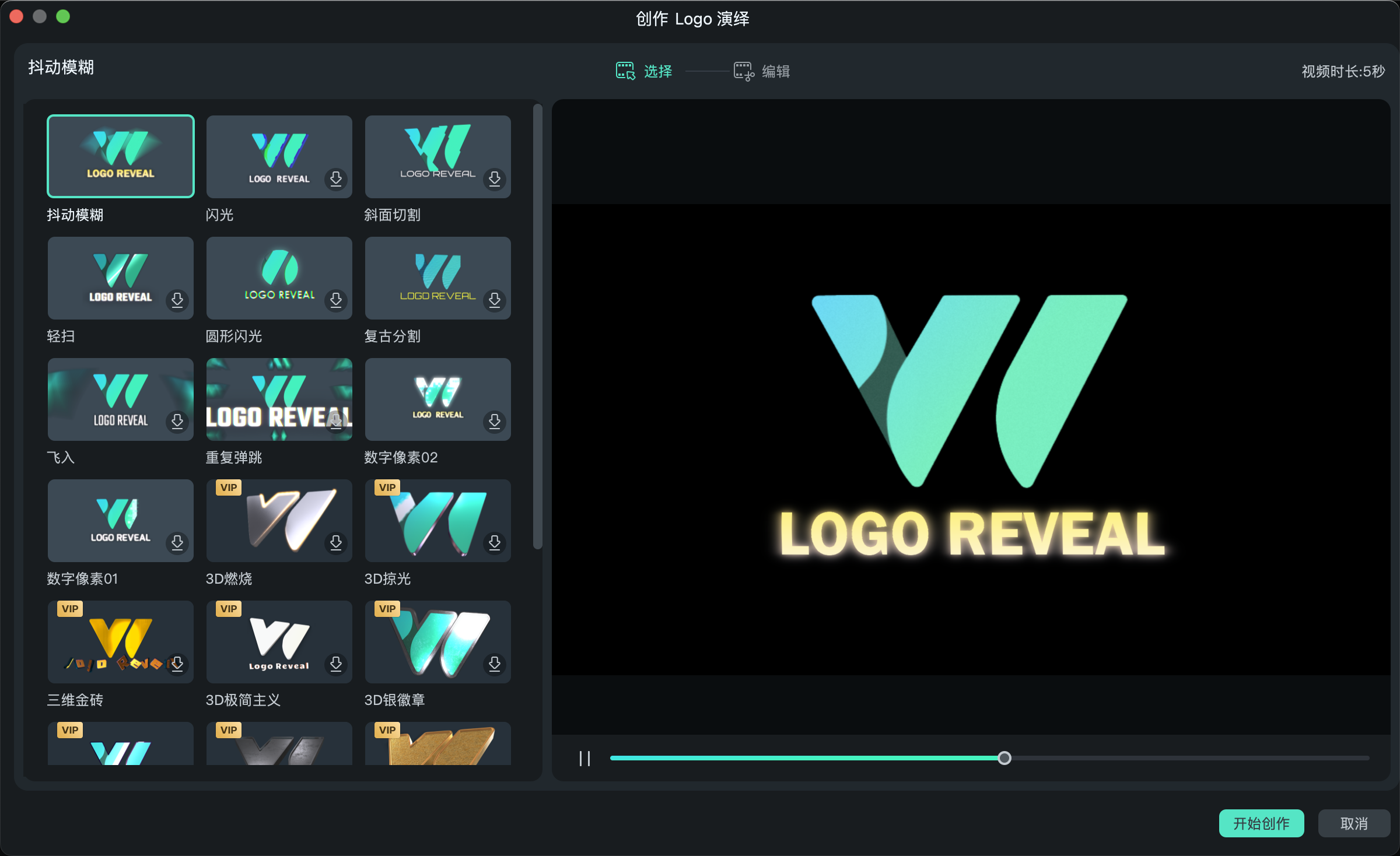The image size is (1400, 856).
Task: Select the 重复弹跳 template thumbnail
Action: click(x=279, y=399)
